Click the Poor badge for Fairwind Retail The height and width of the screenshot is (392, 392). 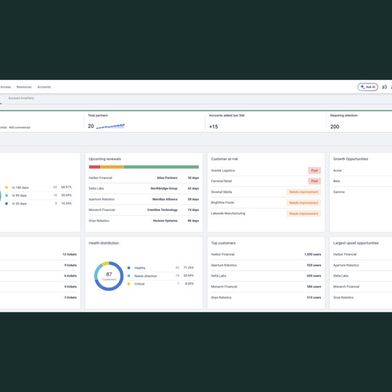(314, 181)
